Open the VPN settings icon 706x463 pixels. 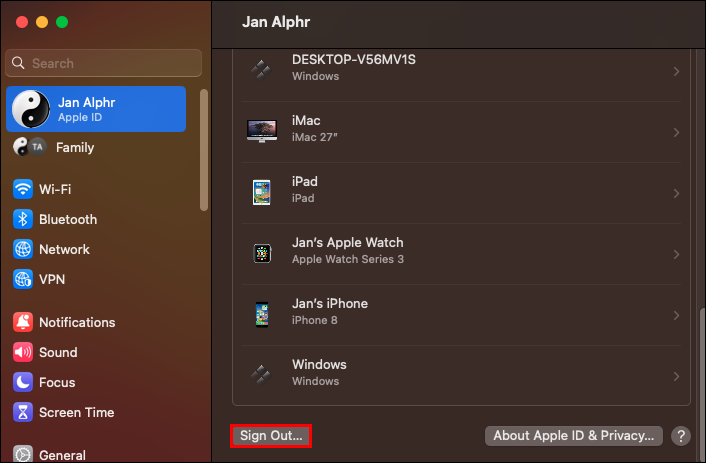(x=23, y=279)
